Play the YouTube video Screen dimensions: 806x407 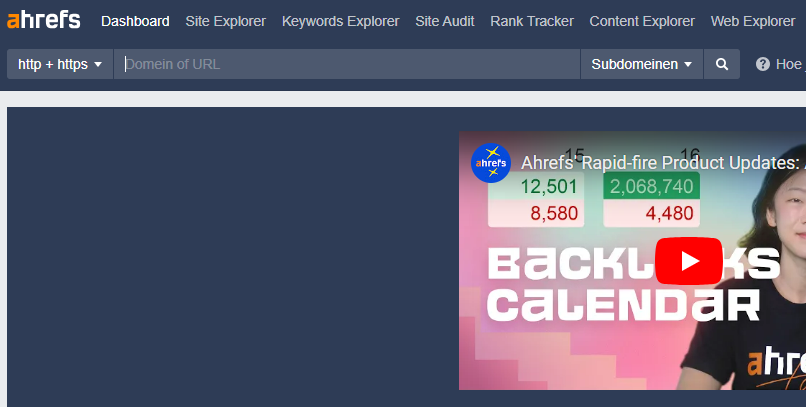[x=689, y=261]
